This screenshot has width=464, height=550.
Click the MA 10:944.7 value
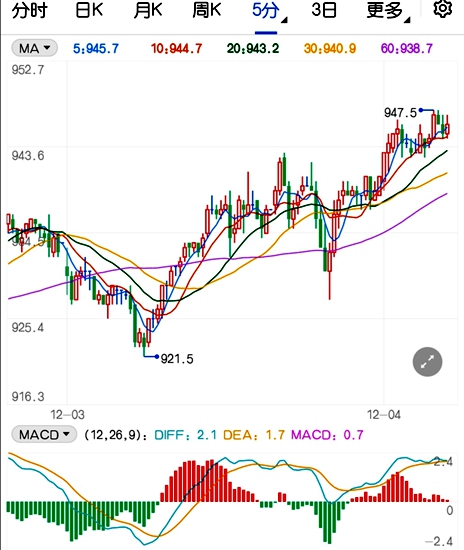176,48
